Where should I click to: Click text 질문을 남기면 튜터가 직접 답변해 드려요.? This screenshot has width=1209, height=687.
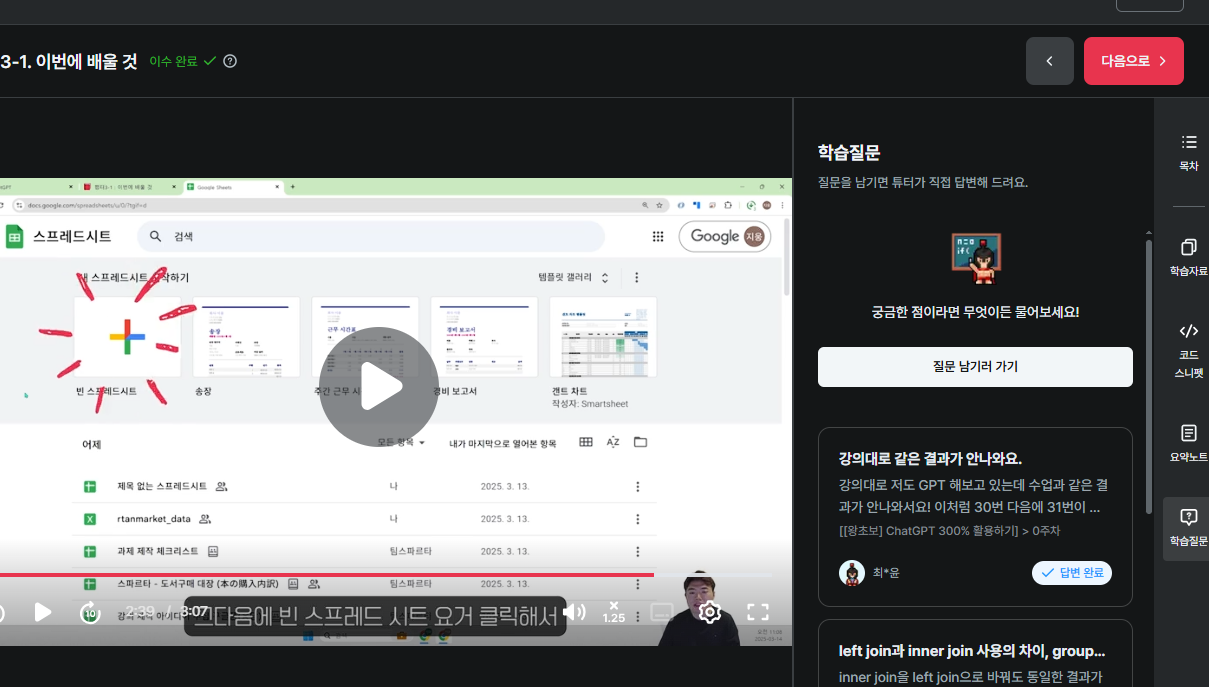click(x=923, y=183)
